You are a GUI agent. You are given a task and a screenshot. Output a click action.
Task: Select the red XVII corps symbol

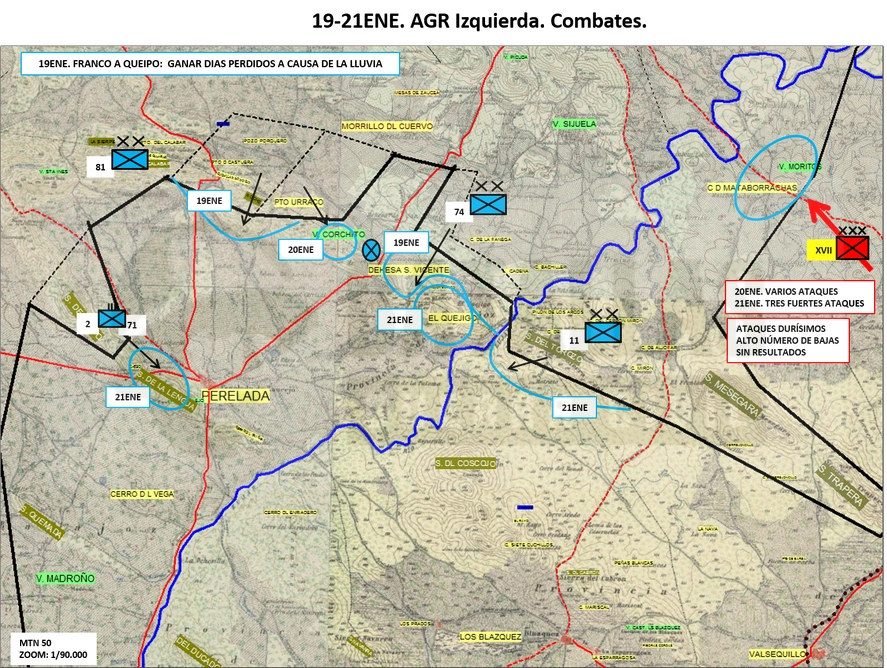click(852, 248)
